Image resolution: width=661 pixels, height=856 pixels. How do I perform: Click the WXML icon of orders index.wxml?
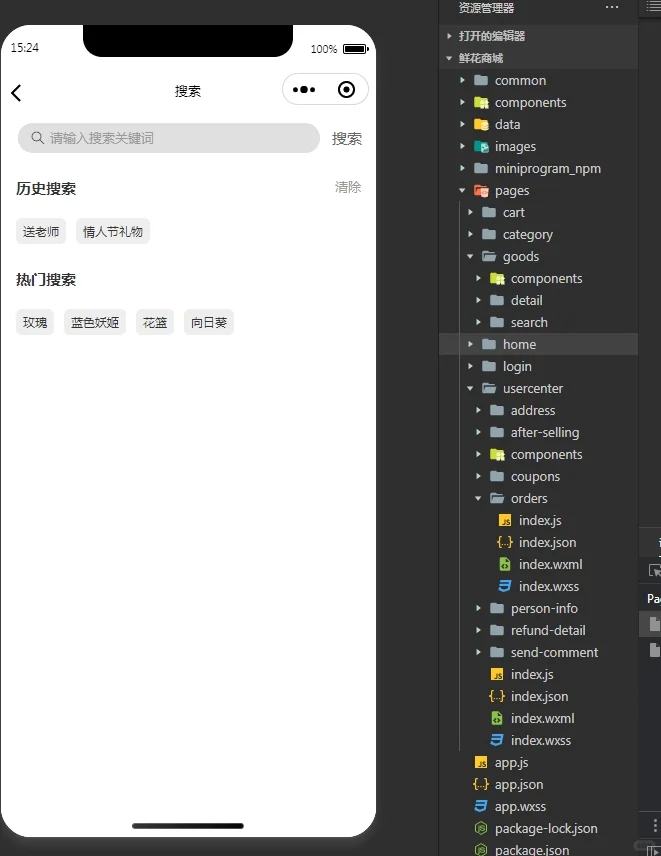[505, 564]
